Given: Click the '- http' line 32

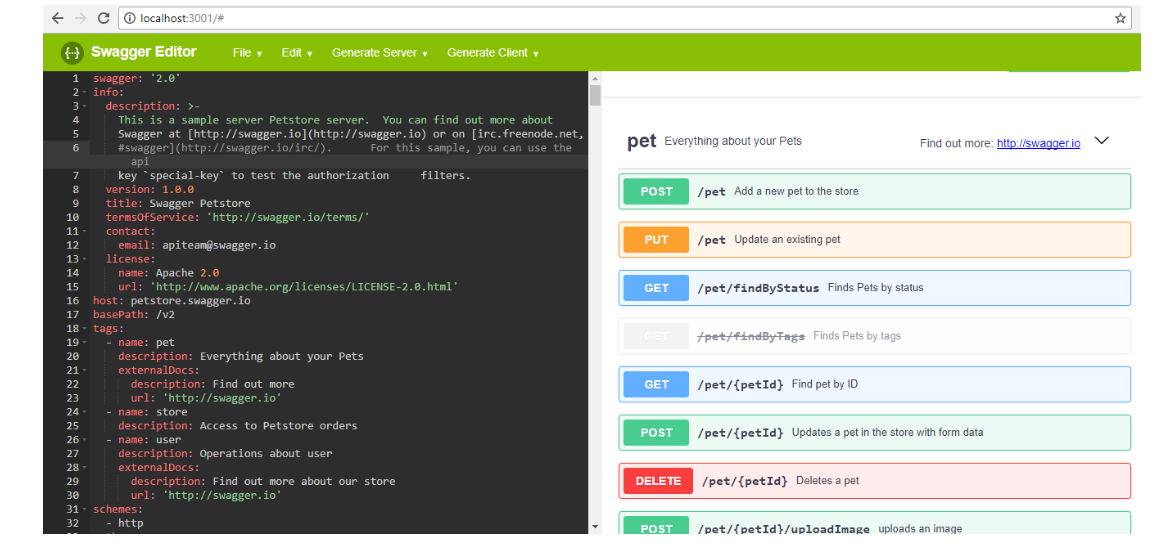Looking at the screenshot, I should tap(124, 523).
